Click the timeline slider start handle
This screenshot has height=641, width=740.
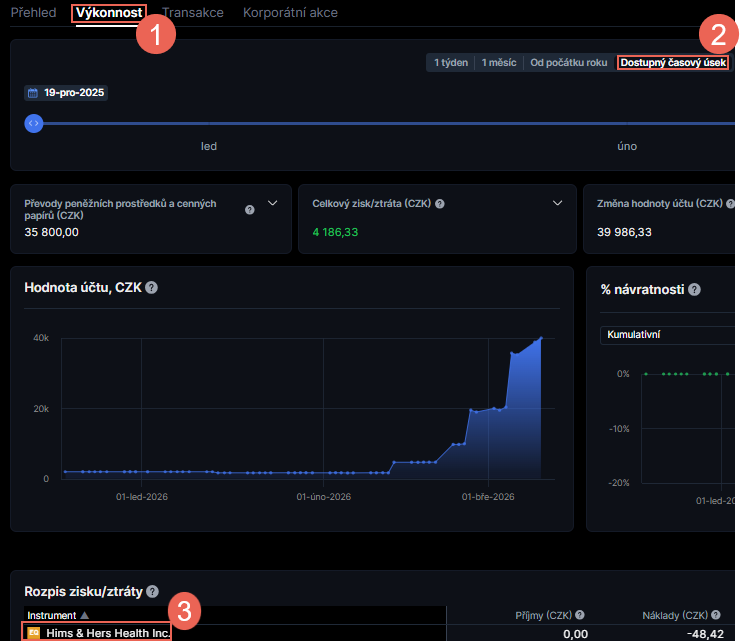pyautogui.click(x=34, y=123)
